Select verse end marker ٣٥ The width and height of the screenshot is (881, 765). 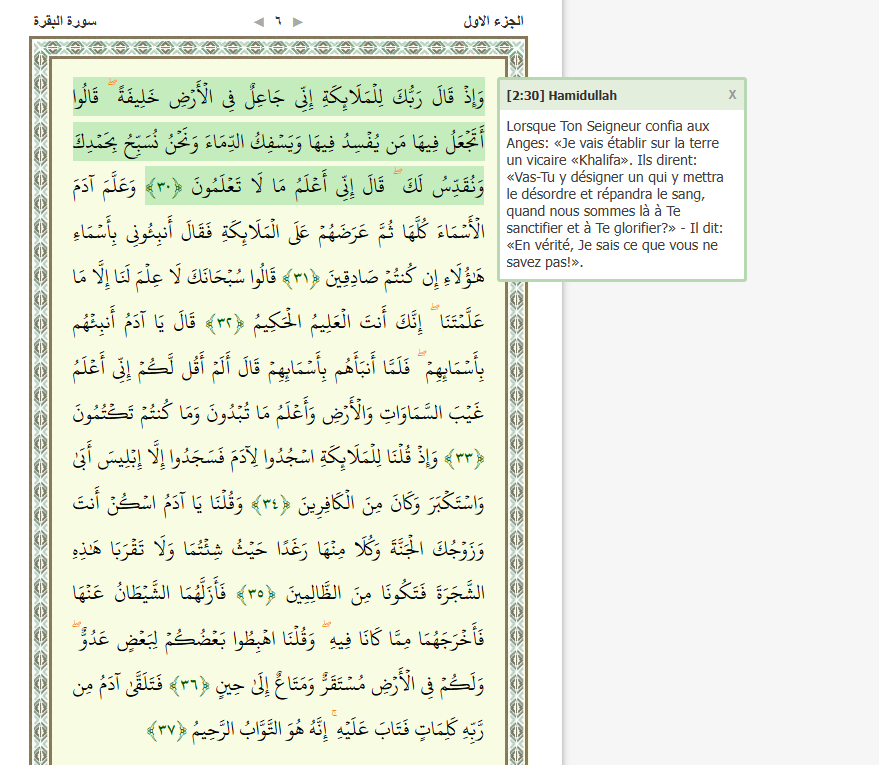[x=256, y=594]
